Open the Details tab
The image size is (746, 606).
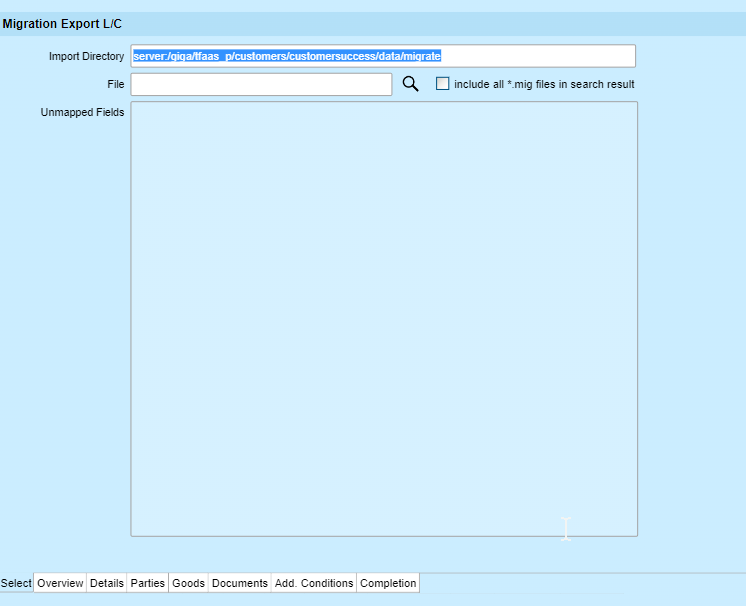pos(107,583)
